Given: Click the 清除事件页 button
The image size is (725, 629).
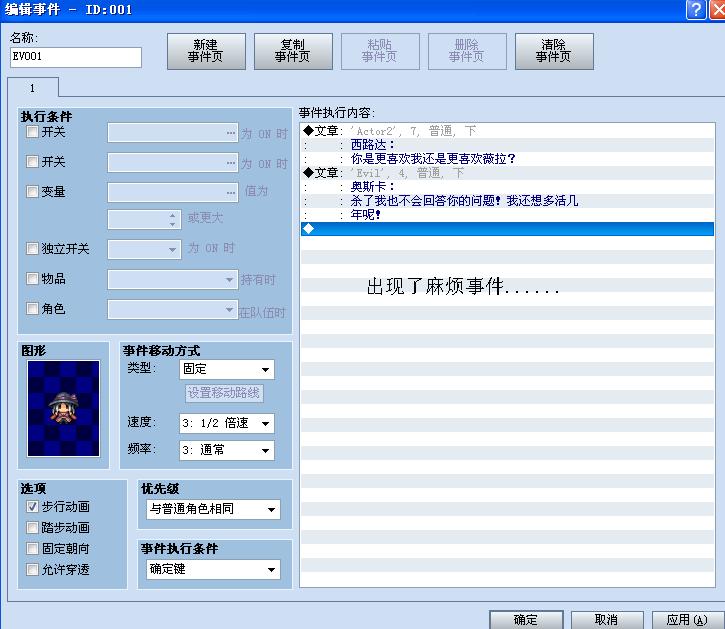Looking at the screenshot, I should (x=554, y=51).
